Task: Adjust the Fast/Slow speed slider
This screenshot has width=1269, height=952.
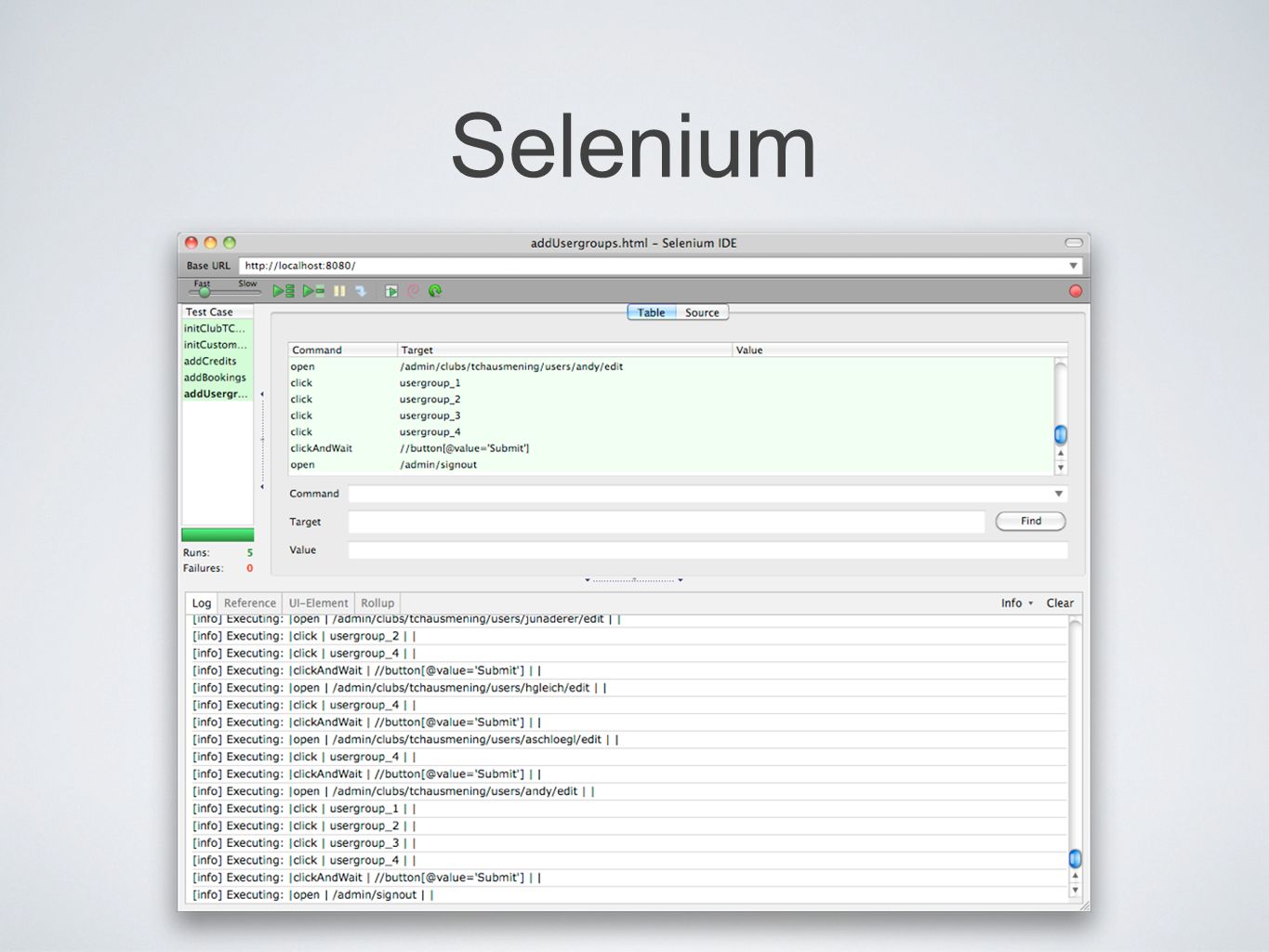Action: (205, 292)
